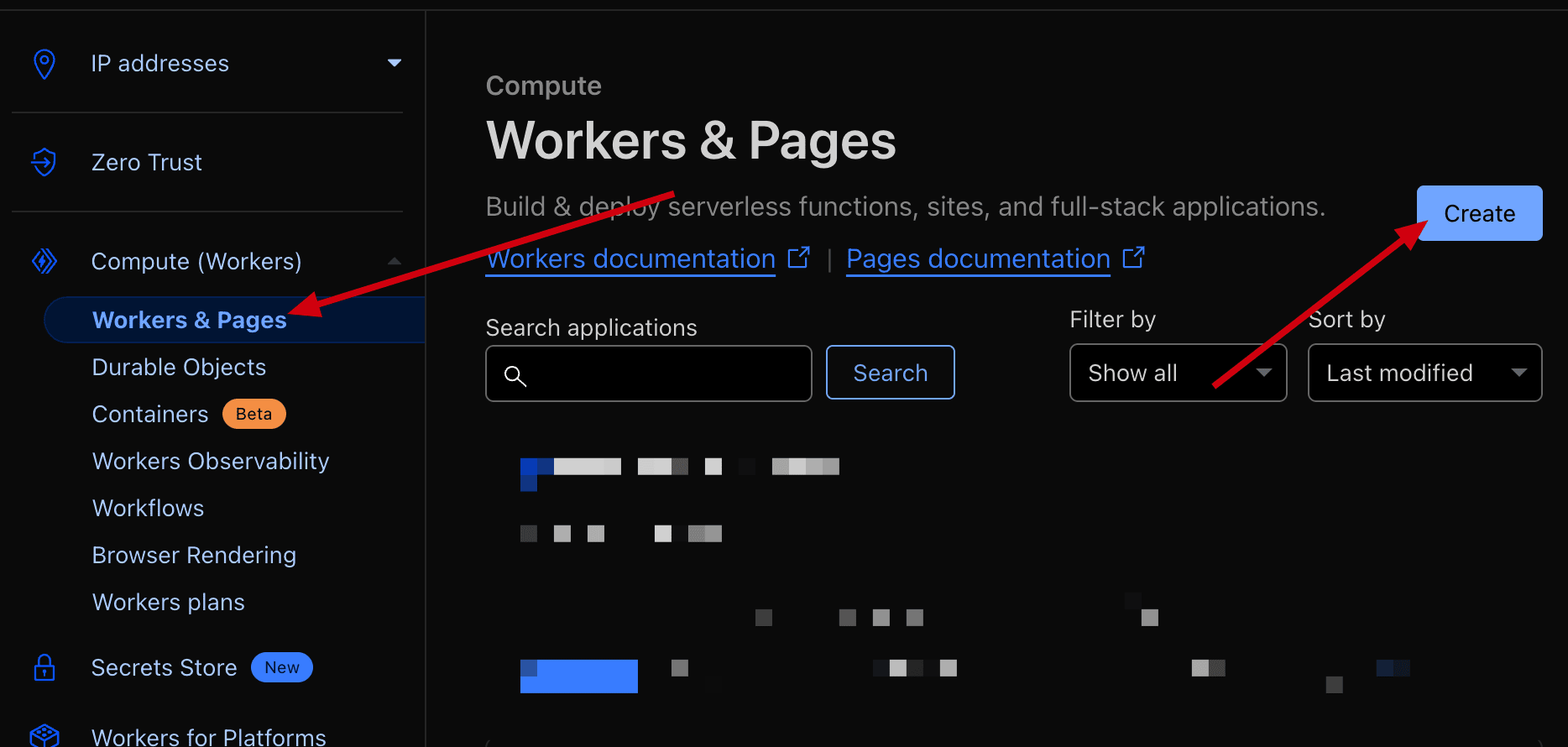Select Compute (Workers) sidebar item
The width and height of the screenshot is (1568, 747).
point(196,261)
